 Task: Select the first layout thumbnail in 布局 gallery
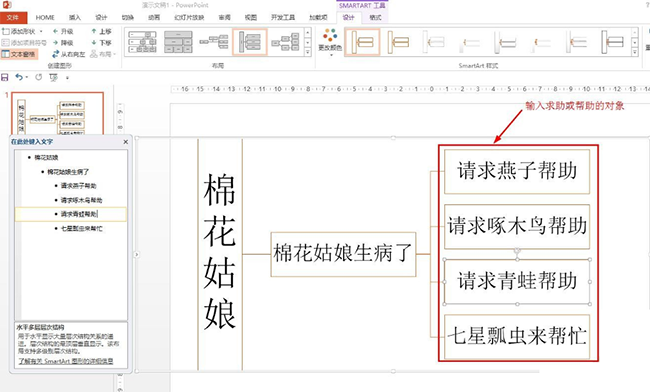click(143, 42)
